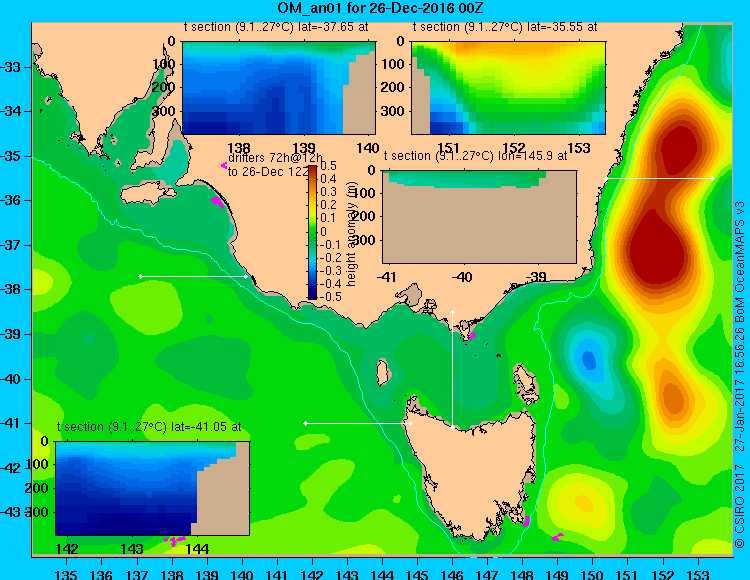Click the white section line west of Tasmania

[x=357, y=423]
